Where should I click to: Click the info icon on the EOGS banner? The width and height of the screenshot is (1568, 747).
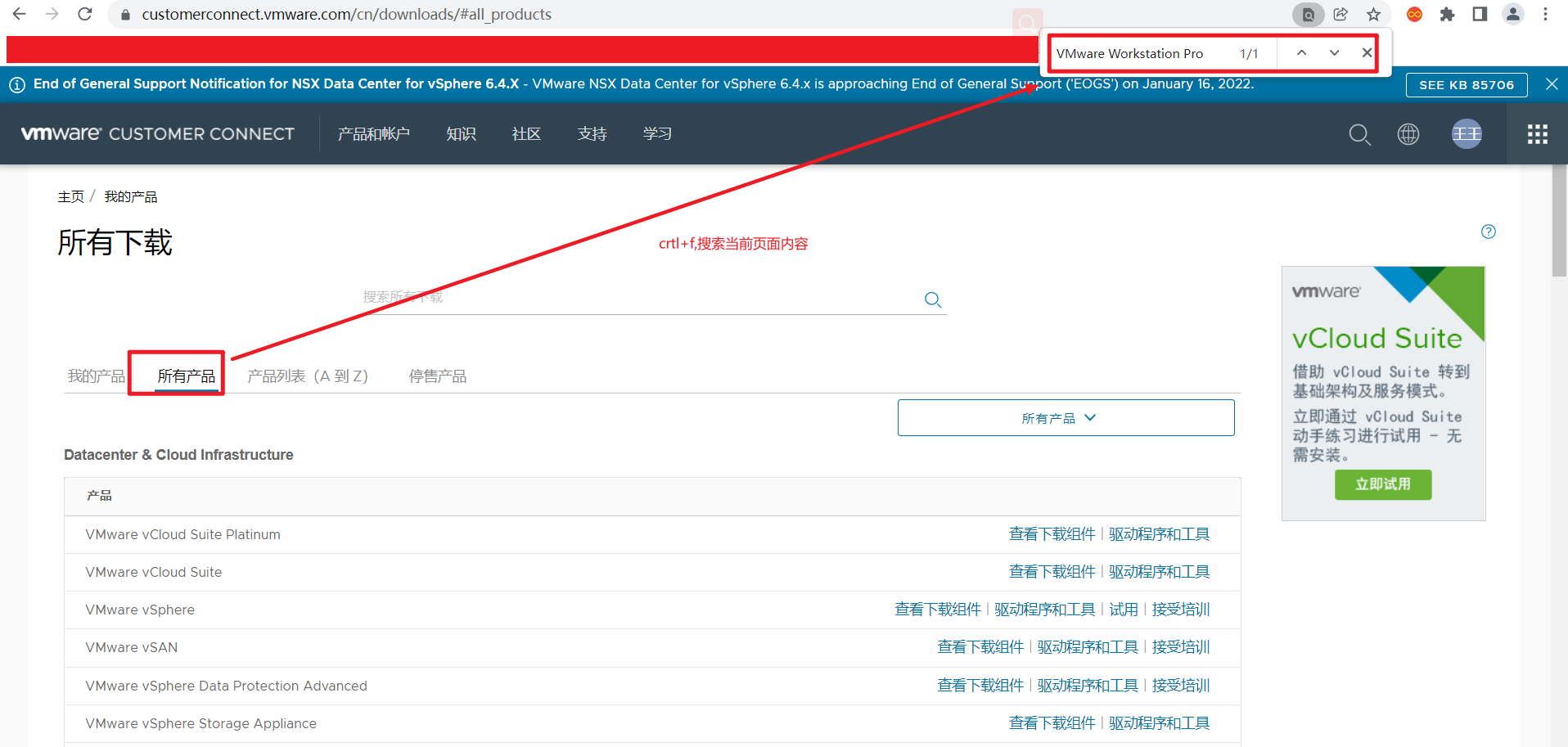click(x=18, y=83)
